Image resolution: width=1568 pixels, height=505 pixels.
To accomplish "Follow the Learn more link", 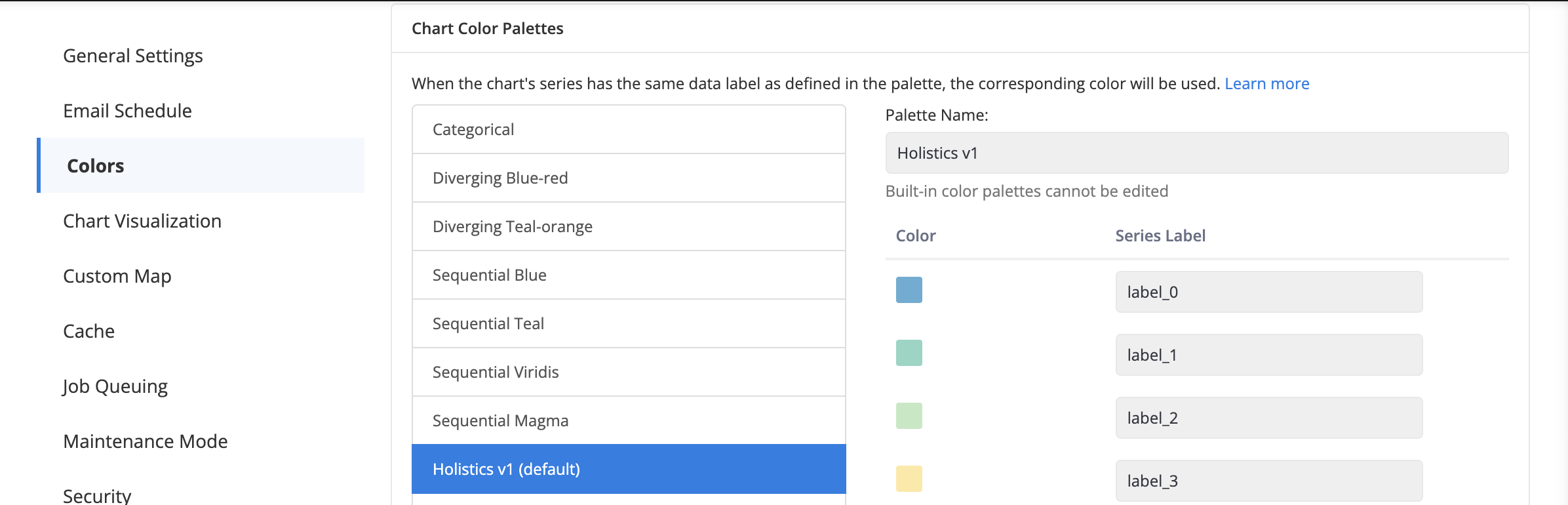I will pyautogui.click(x=1266, y=83).
